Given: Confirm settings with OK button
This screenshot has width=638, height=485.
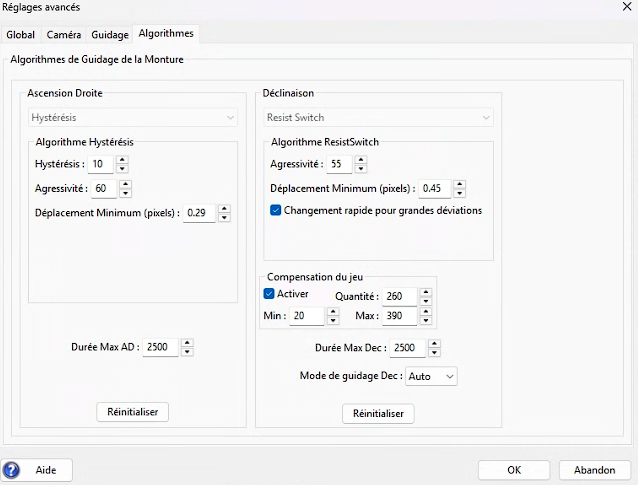Looking at the screenshot, I should [514, 470].
